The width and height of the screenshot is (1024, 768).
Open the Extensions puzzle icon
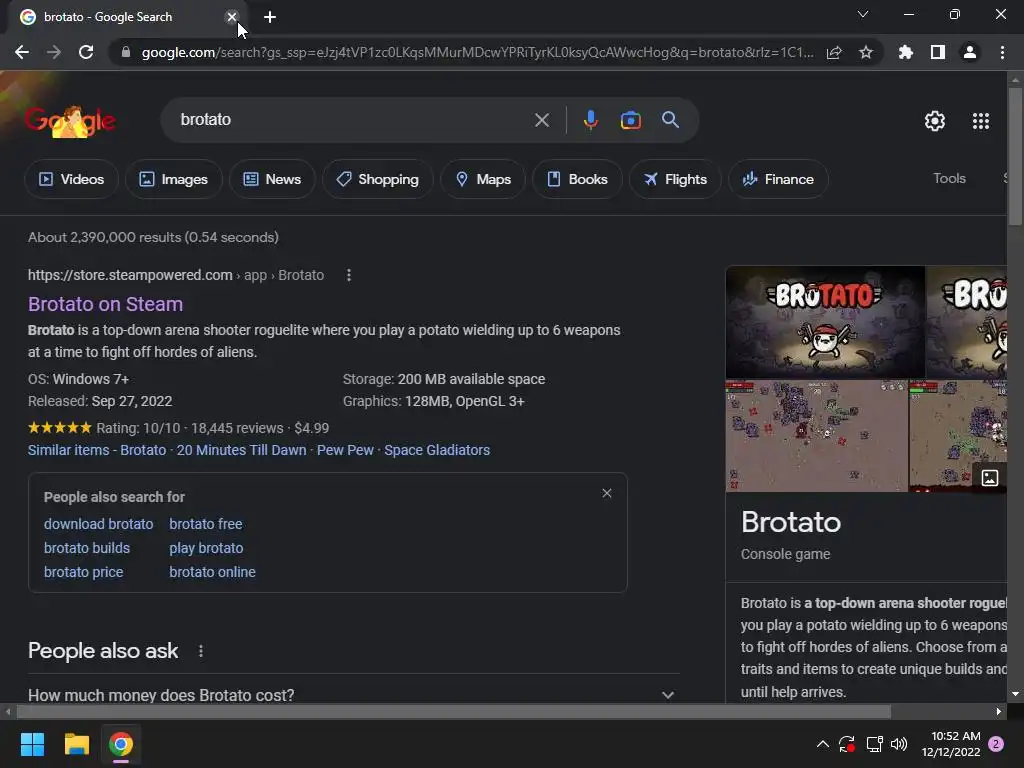point(906,52)
